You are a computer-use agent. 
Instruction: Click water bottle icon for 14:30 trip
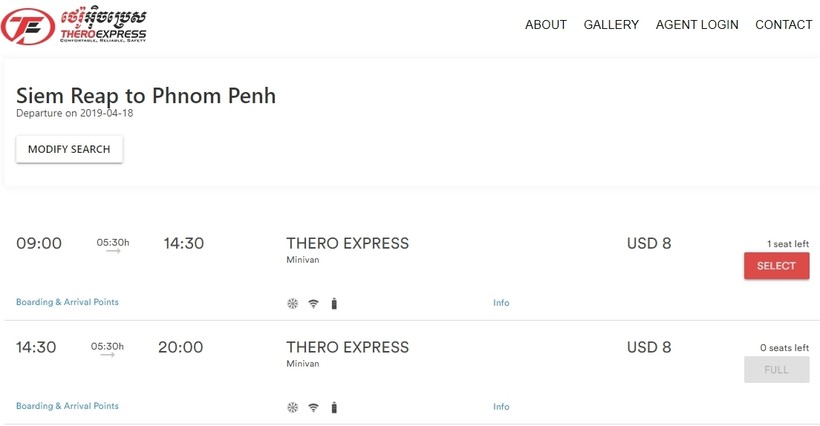click(x=334, y=407)
